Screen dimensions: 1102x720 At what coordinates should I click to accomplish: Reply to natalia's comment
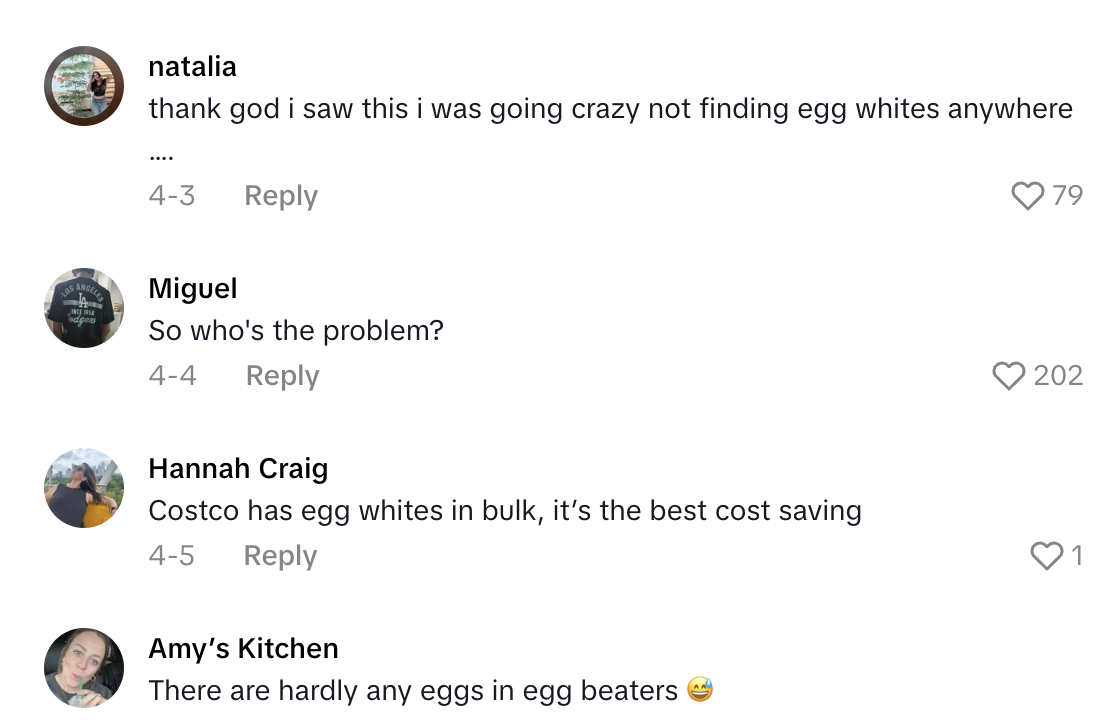[x=280, y=195]
